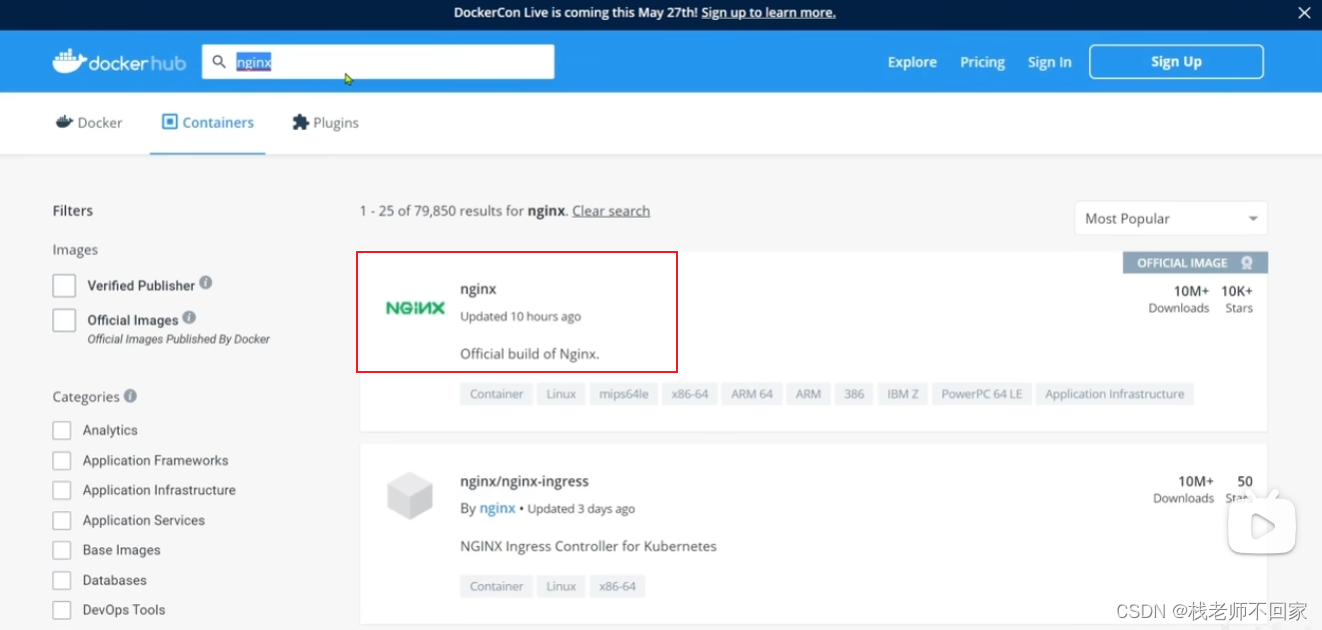
Task: Click 'Official build of Nginx.' description
Action: 530,354
